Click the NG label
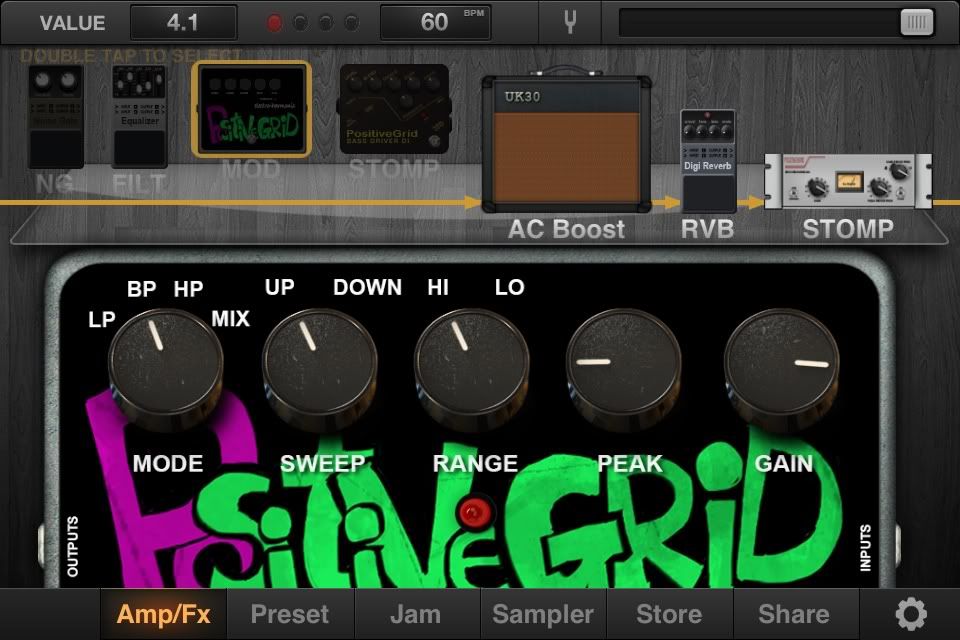This screenshot has height=640, width=960. [x=55, y=183]
